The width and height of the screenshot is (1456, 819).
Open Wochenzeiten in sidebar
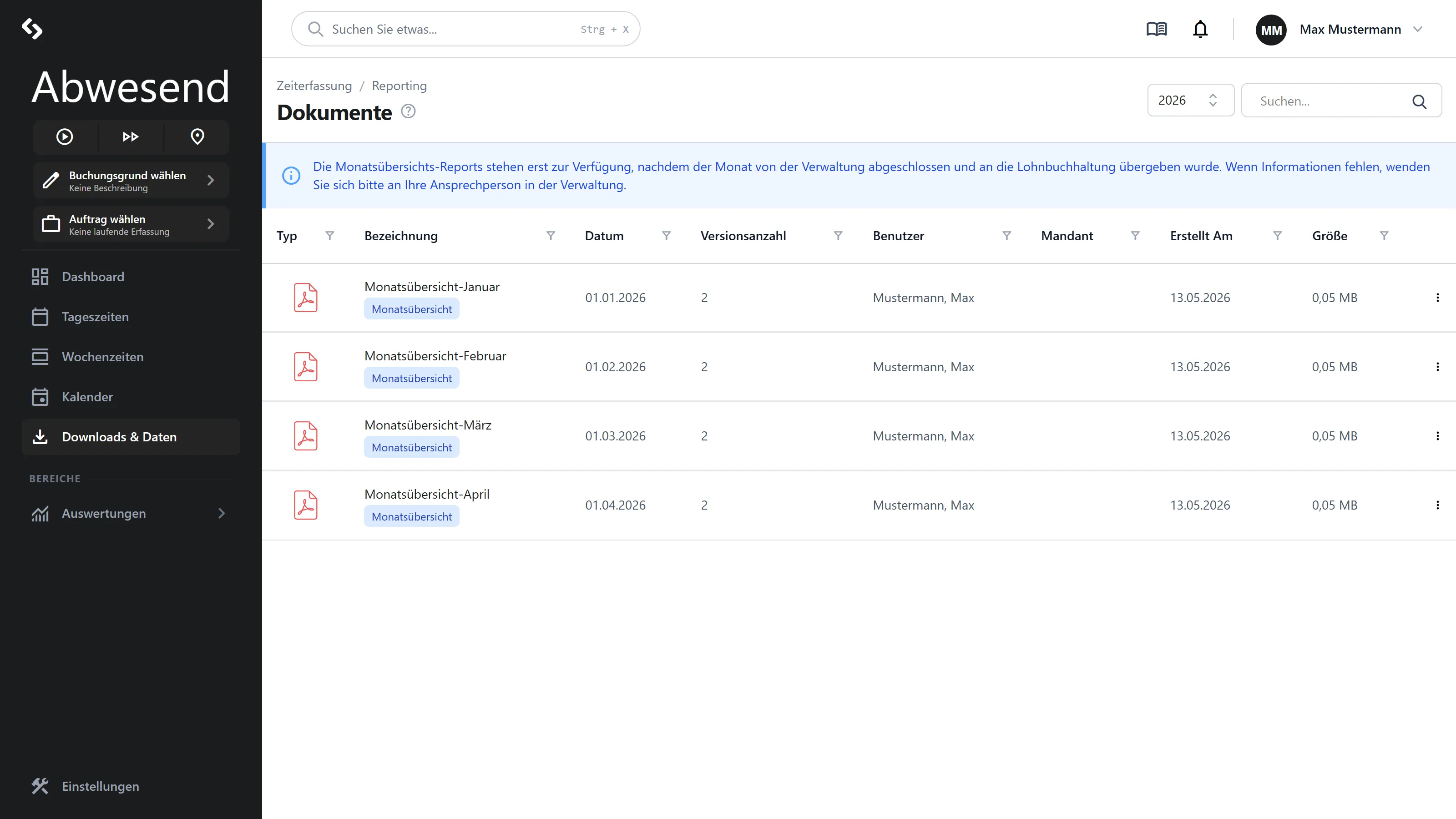(131, 357)
